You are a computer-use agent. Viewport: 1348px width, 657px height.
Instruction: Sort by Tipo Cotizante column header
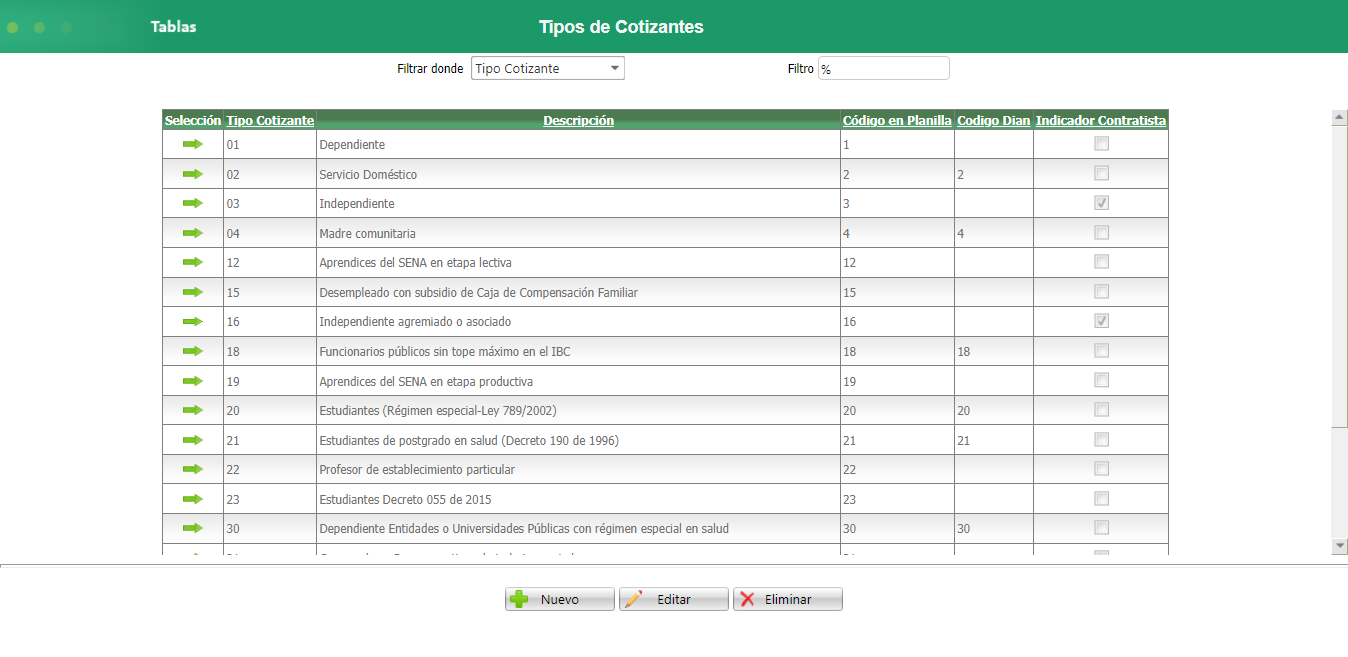[x=270, y=121]
